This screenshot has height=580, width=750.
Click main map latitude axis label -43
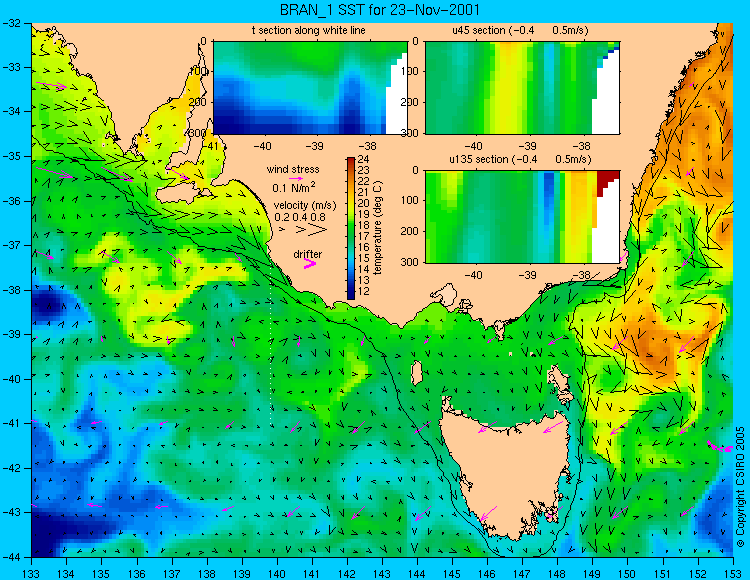point(12,512)
